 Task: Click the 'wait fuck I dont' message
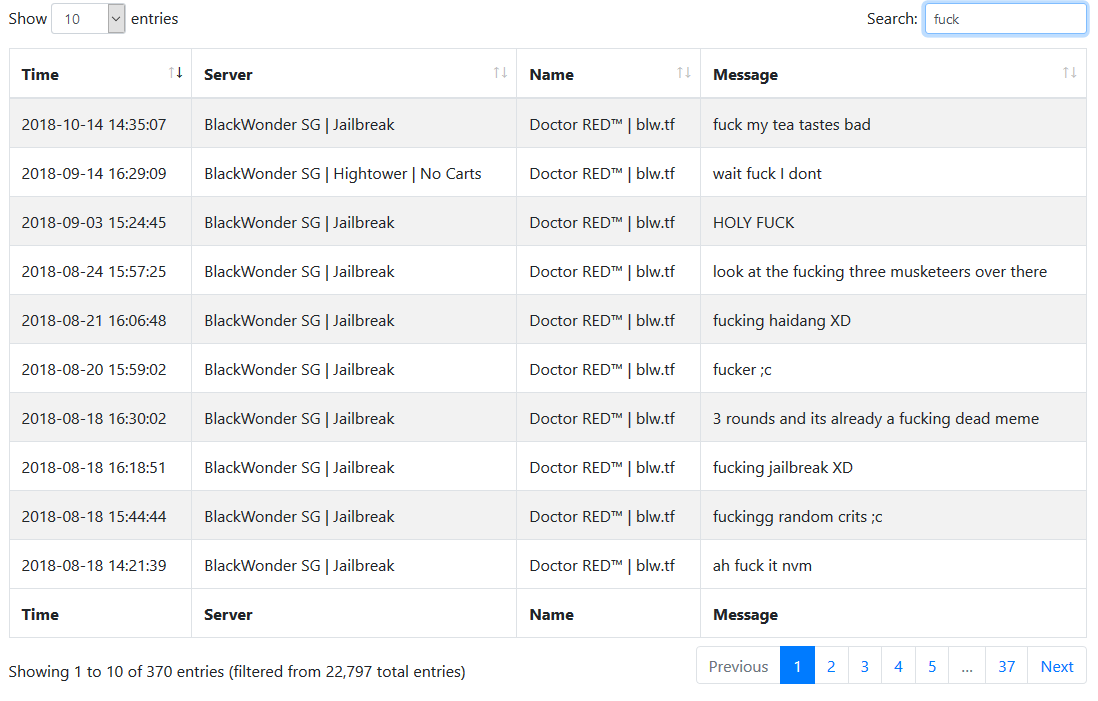767,174
